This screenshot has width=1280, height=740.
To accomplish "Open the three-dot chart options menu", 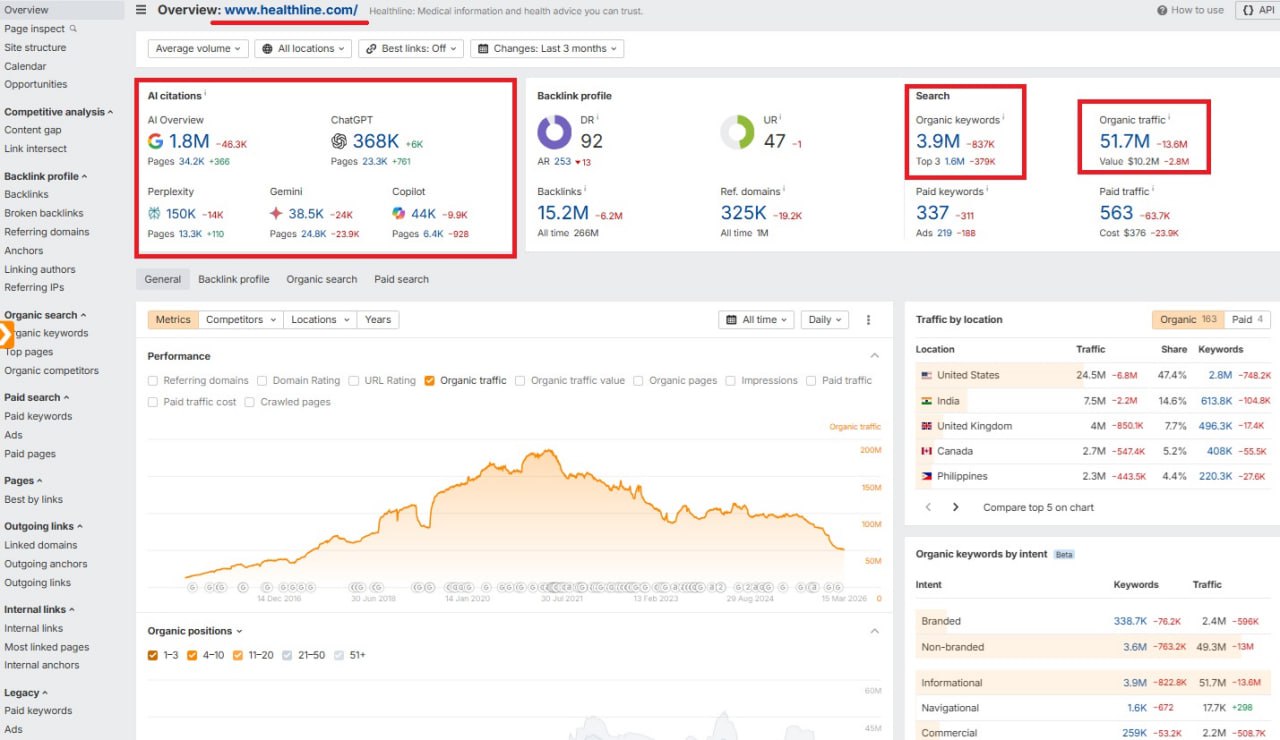I will 868,320.
